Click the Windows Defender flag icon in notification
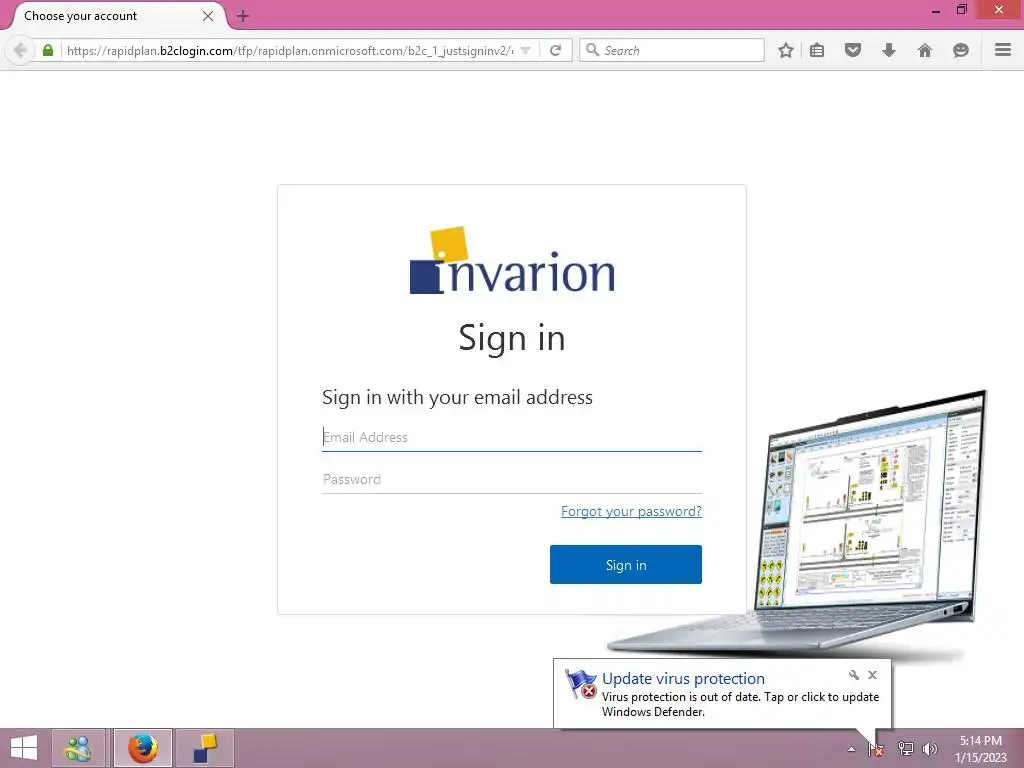This screenshot has width=1024, height=768. (x=581, y=684)
